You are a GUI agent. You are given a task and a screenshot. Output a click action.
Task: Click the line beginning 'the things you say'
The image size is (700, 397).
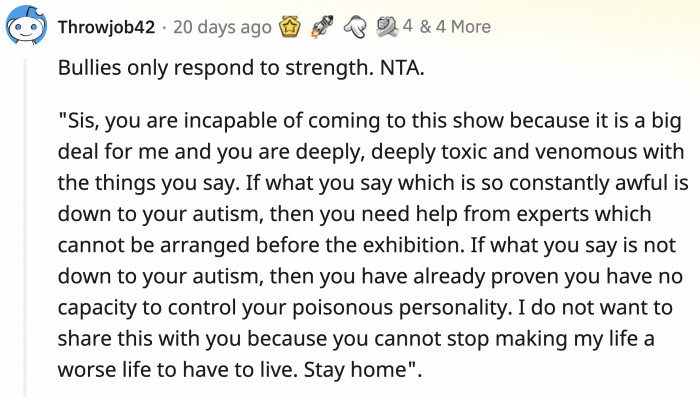coord(373,183)
